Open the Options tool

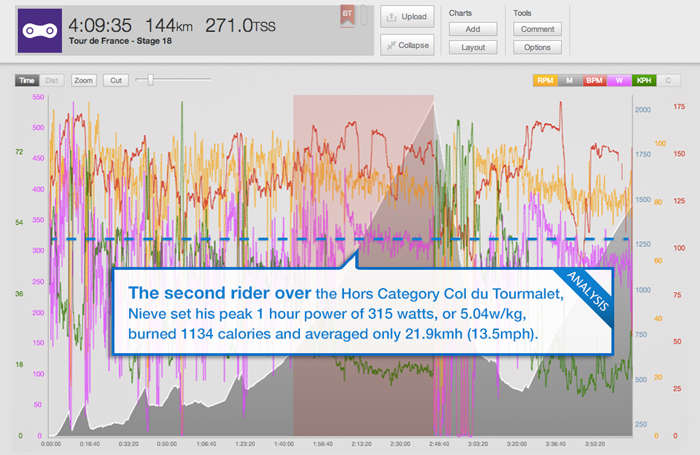(537, 47)
